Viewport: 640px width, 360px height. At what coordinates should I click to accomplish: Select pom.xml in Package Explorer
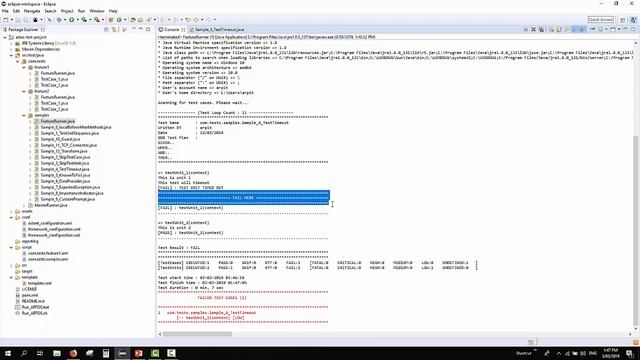pos(30,295)
